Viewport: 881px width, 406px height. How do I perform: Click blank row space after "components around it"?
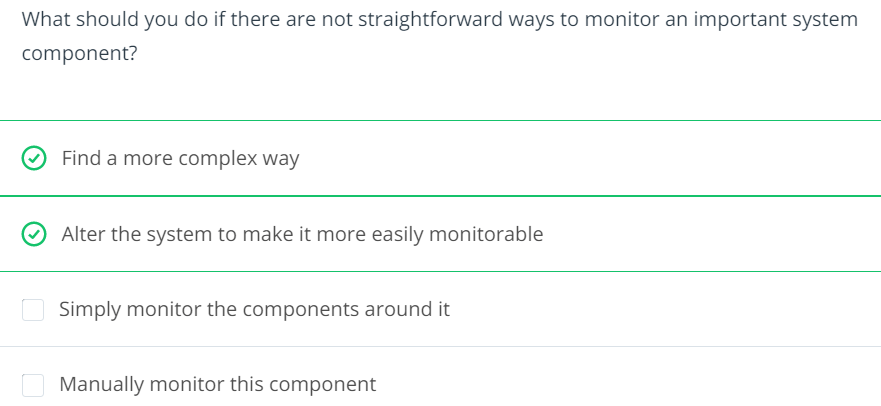tap(660, 310)
